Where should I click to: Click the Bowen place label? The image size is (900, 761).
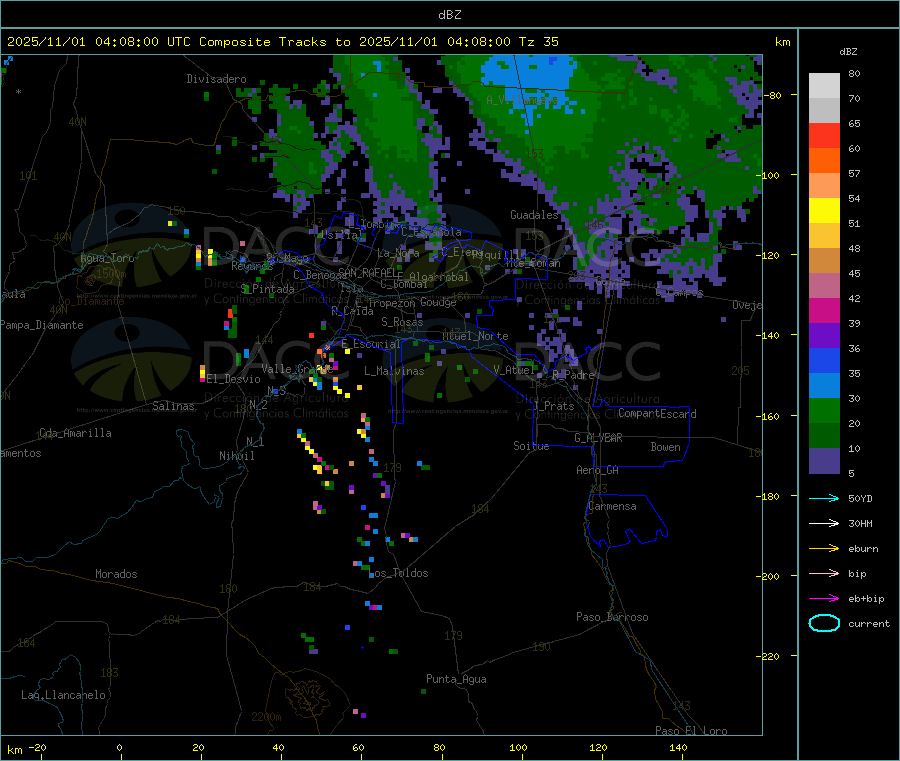[665, 447]
